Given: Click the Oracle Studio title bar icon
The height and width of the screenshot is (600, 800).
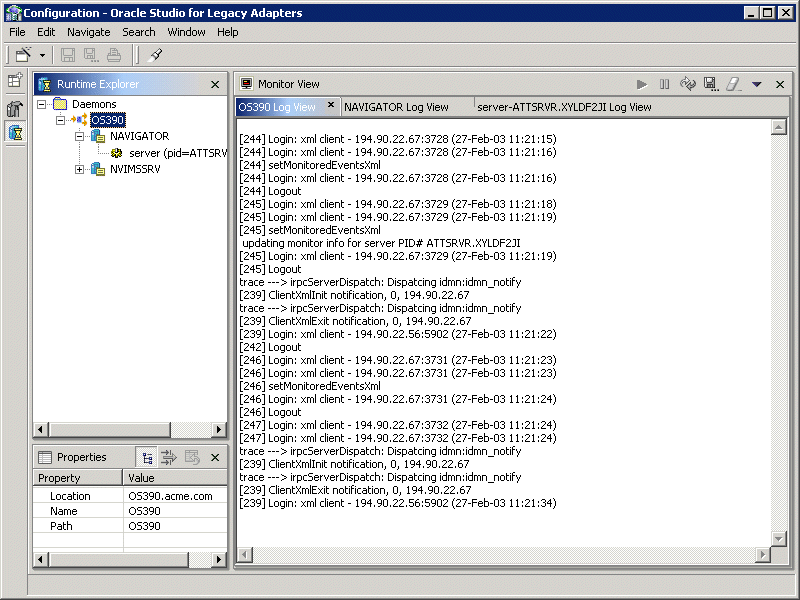Looking at the screenshot, I should [12, 13].
